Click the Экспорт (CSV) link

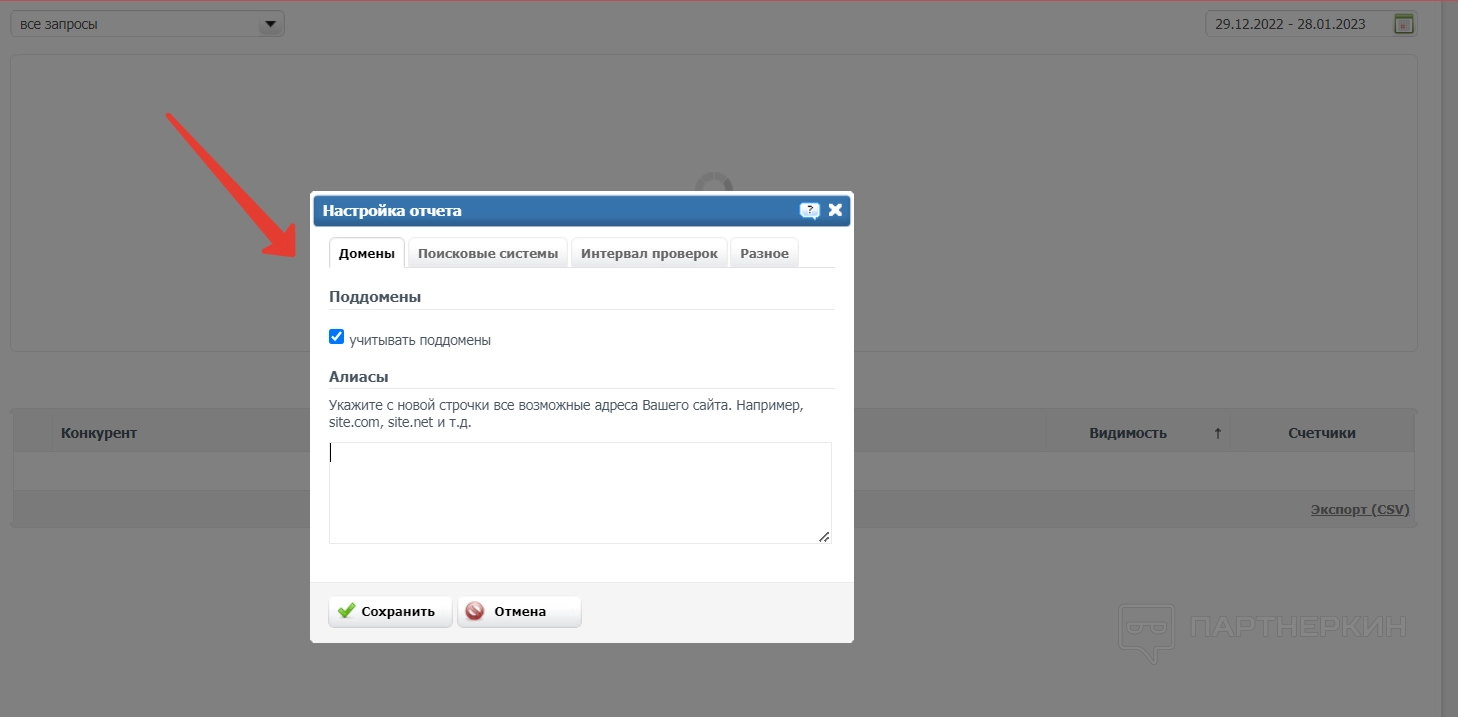pos(1360,509)
